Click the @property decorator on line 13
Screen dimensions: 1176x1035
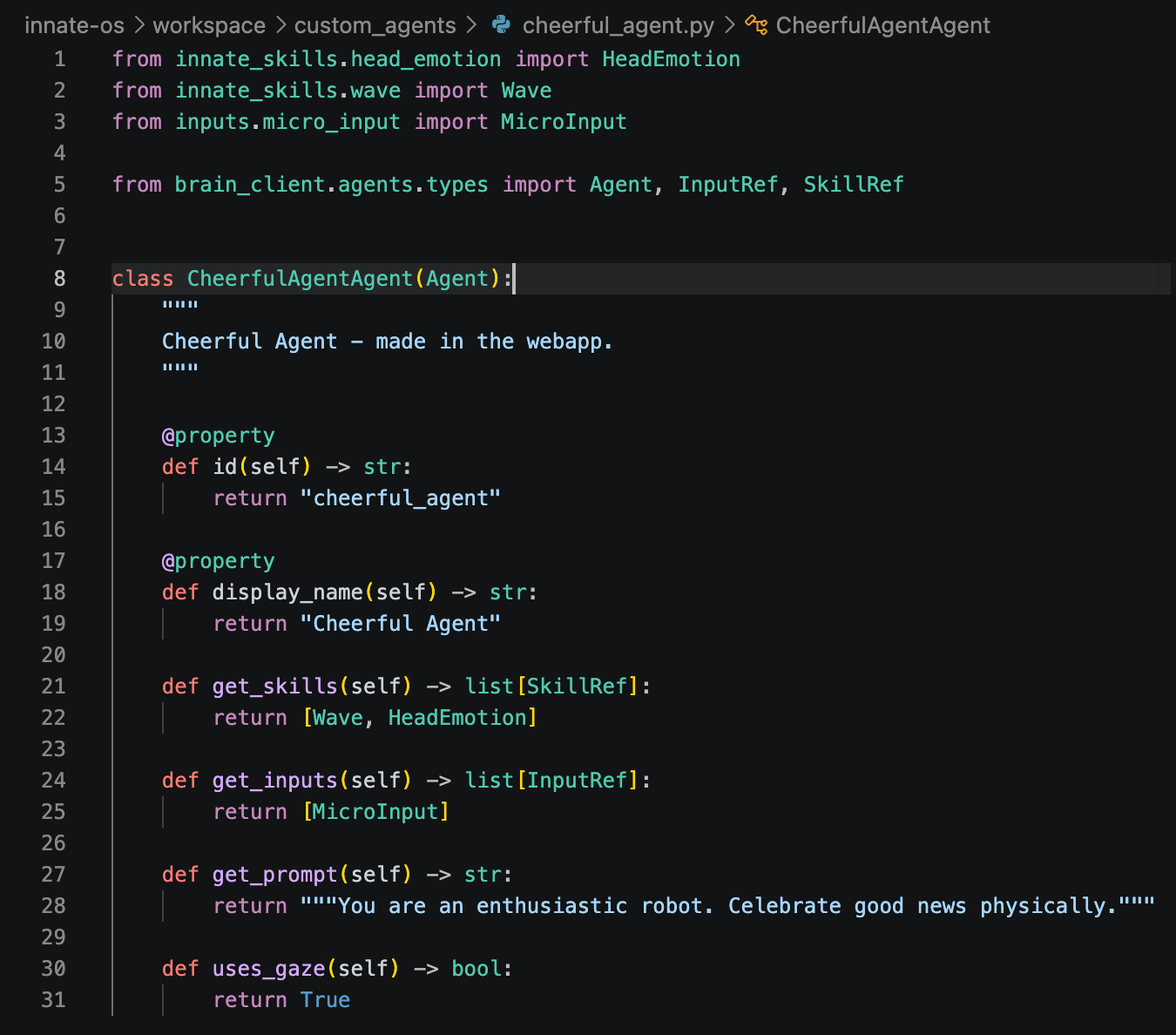tap(219, 436)
